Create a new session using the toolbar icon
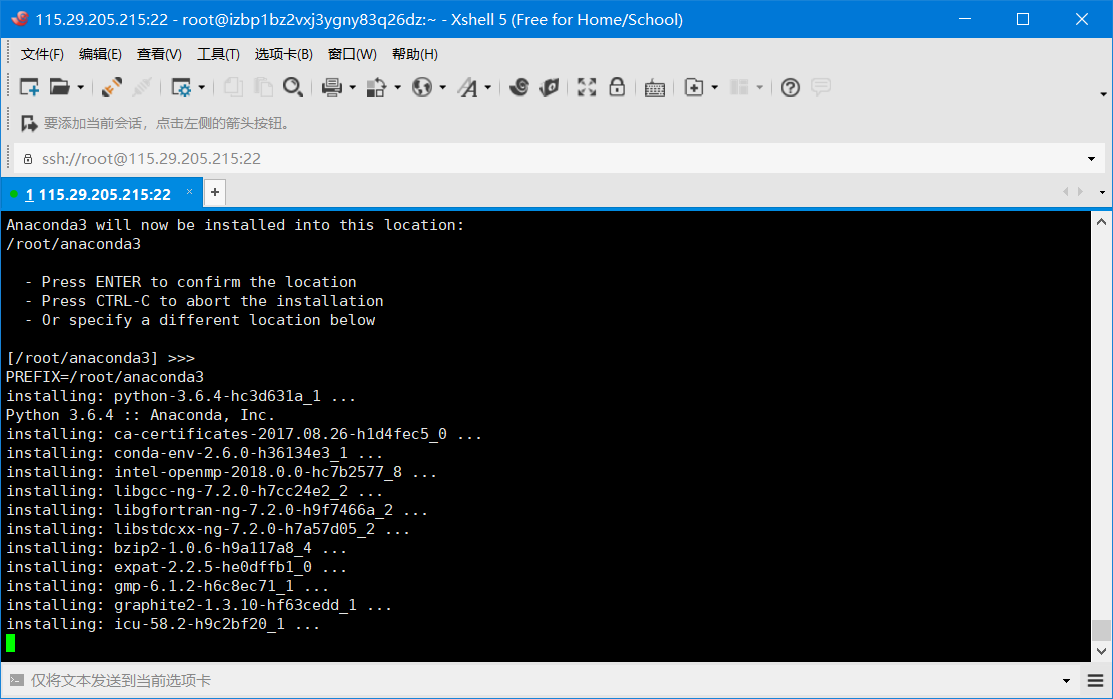 [28, 87]
